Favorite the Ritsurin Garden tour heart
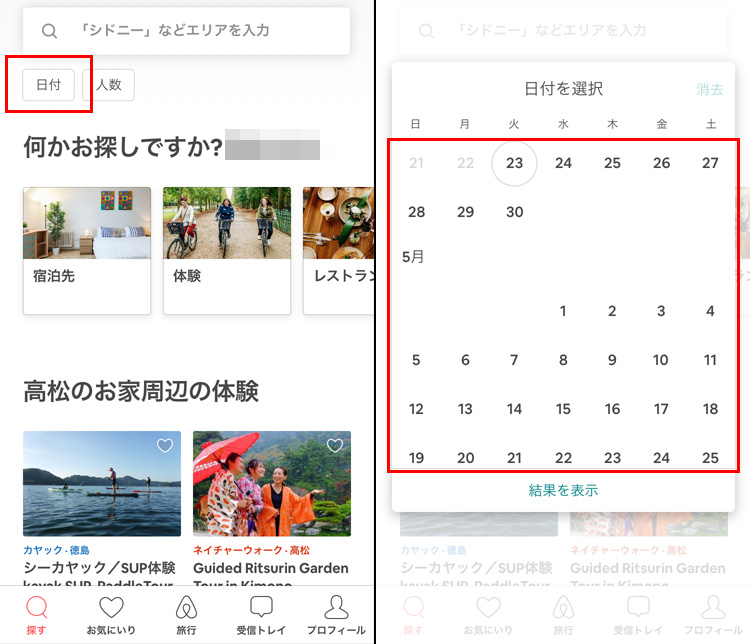This screenshot has height=644, width=750. [335, 445]
